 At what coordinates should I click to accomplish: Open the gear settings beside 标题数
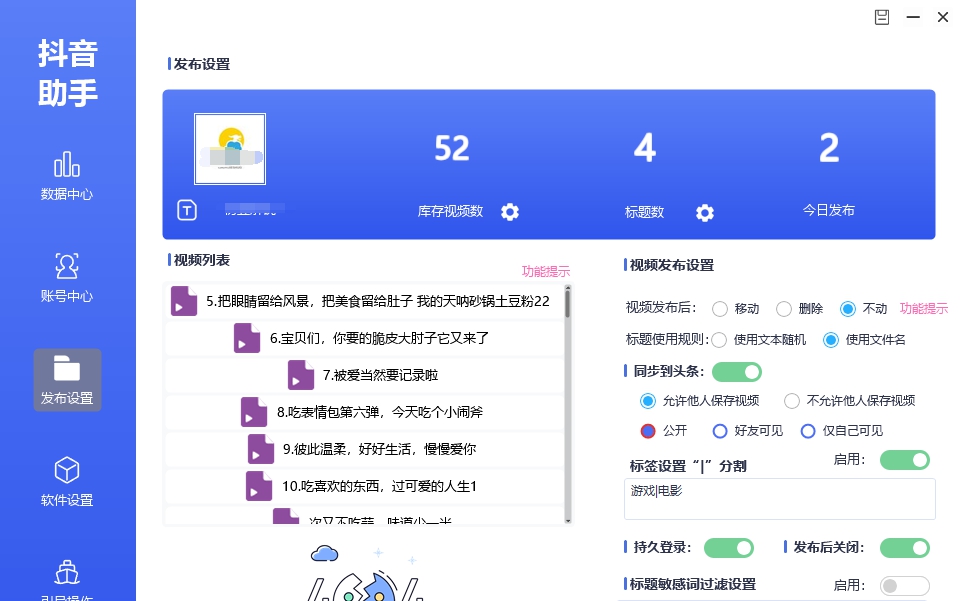[x=704, y=212]
